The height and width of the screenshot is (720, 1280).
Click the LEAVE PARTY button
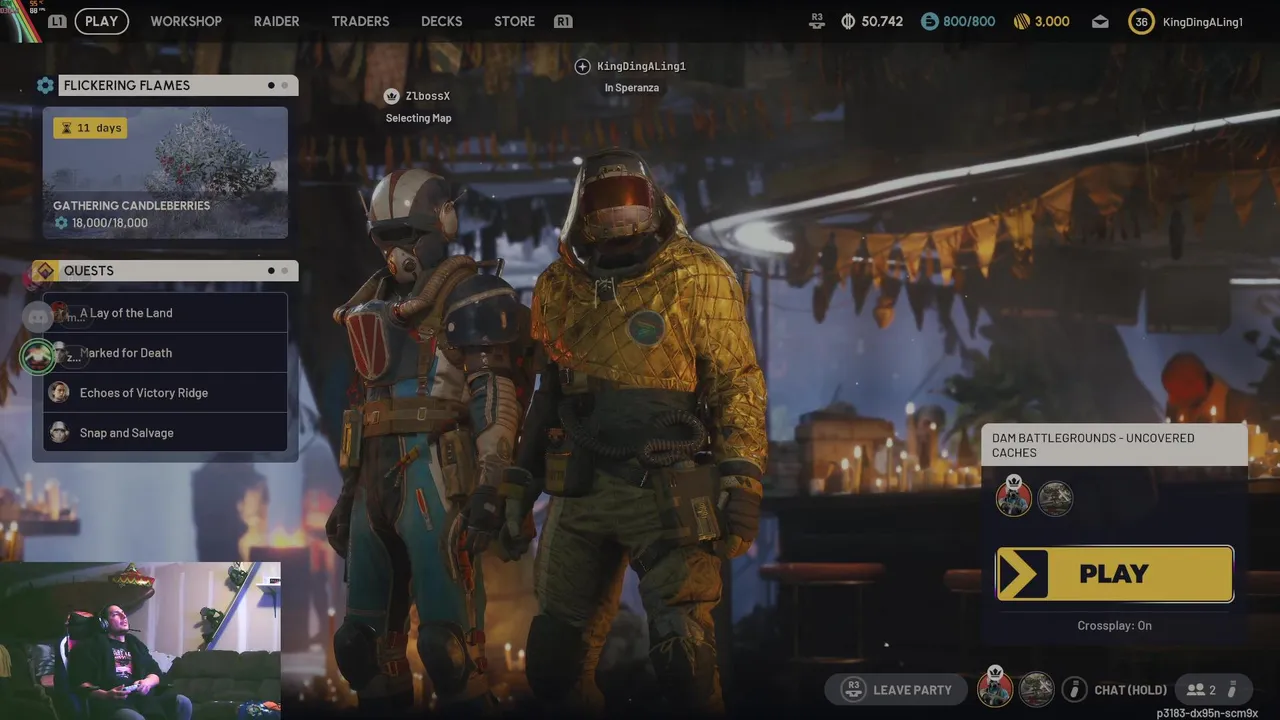point(897,690)
